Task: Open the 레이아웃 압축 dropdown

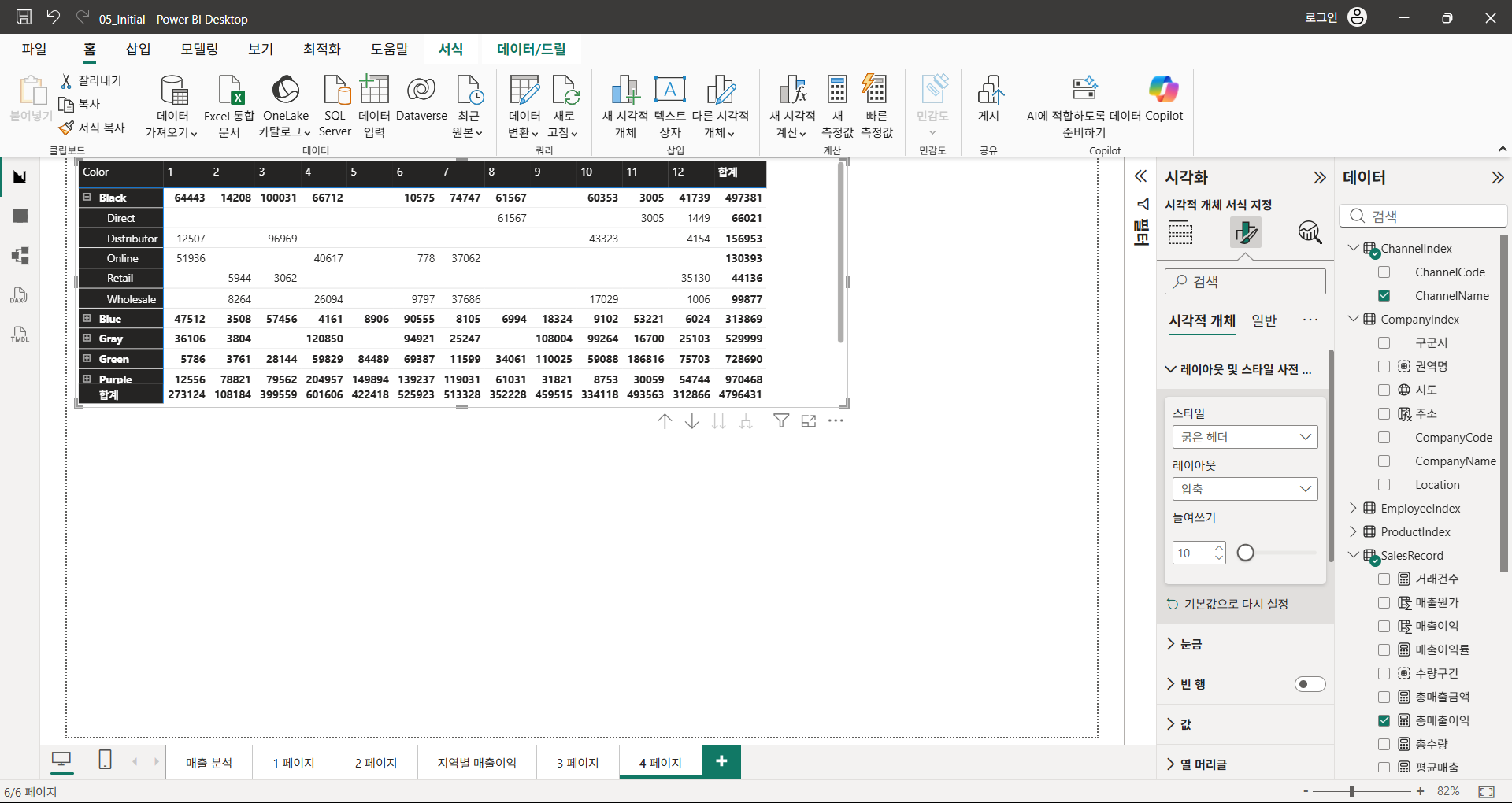Action: pos(1244,489)
